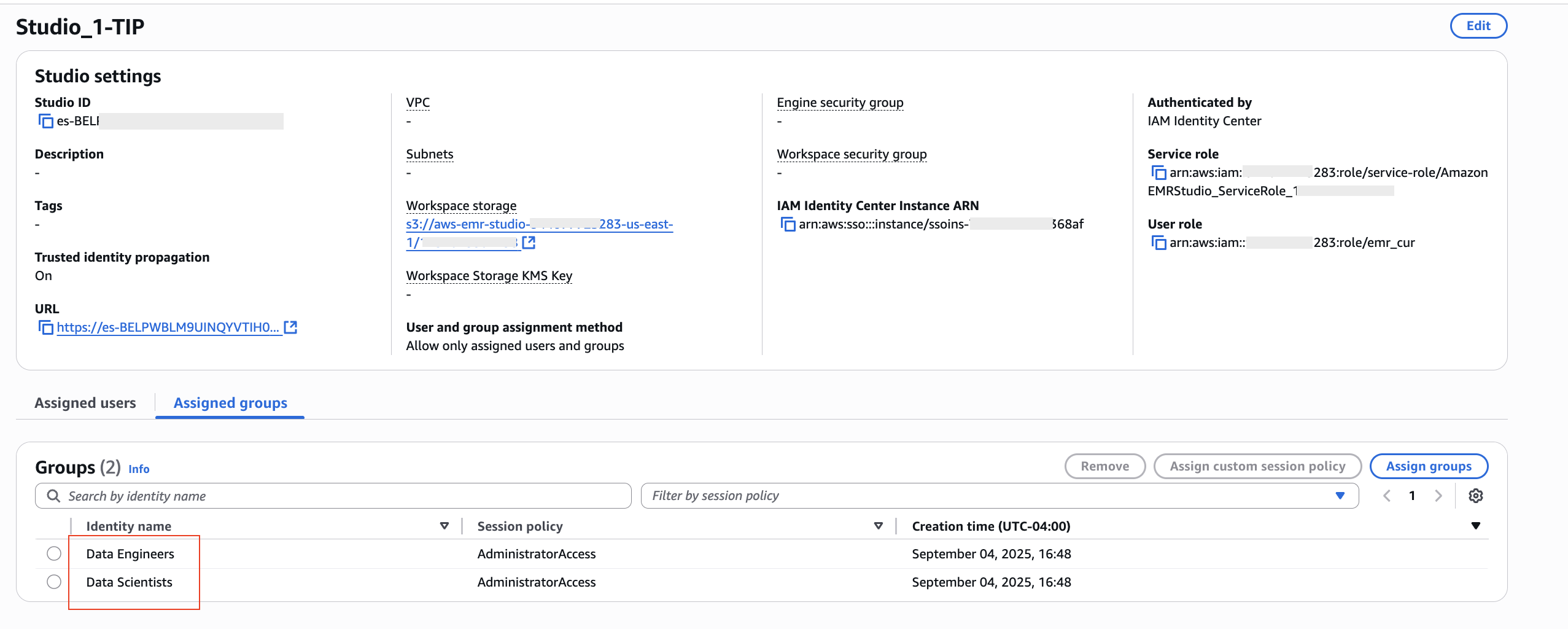Click the Assign groups button
Image resolution: width=1568 pixels, height=629 pixels.
tap(1428, 466)
